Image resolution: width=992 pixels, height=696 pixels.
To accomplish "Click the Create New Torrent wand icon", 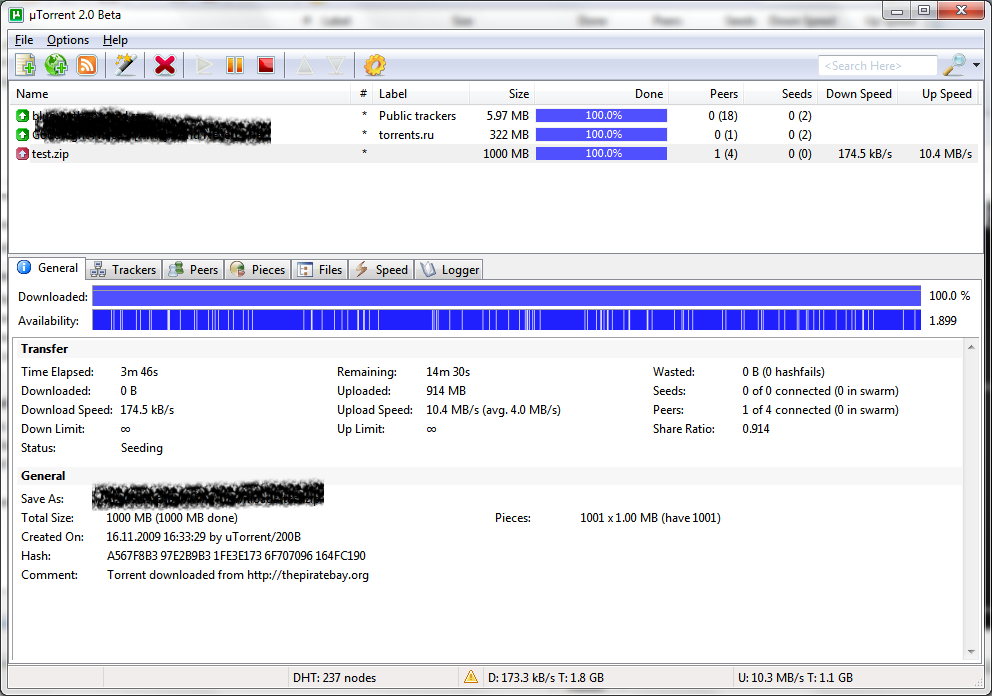I will (x=125, y=65).
